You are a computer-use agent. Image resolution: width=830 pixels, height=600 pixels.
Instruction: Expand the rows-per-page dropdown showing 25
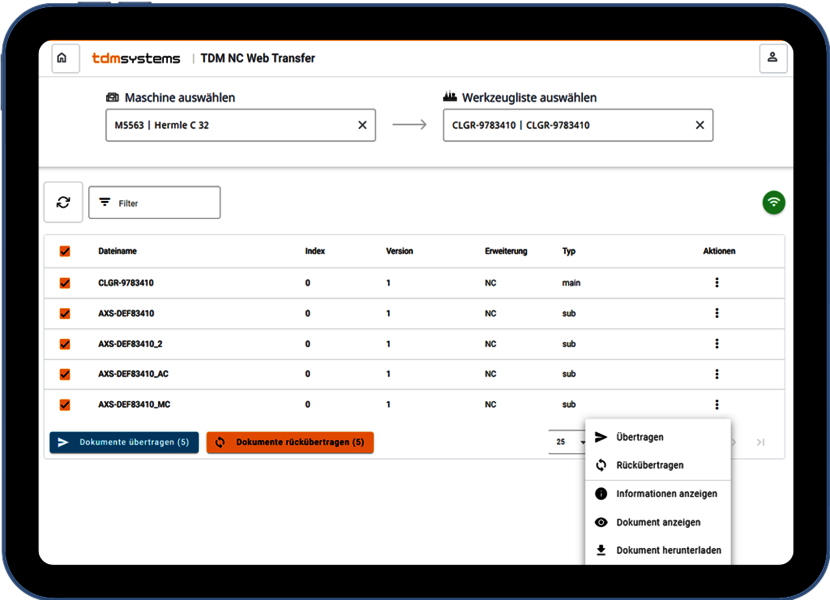tap(568, 442)
